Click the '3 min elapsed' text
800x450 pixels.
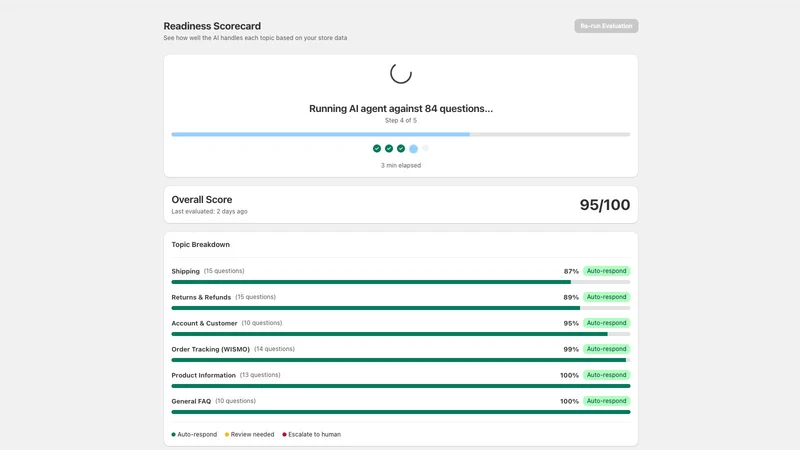[x=401, y=165]
